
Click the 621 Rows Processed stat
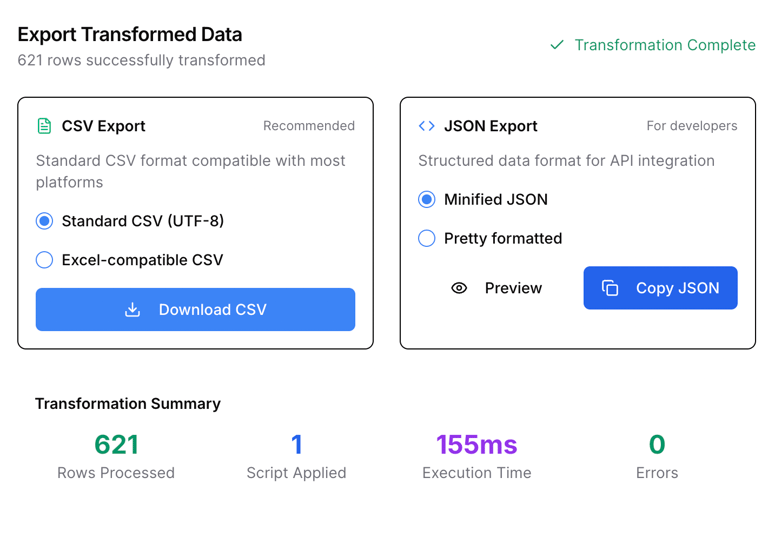pyautogui.click(x=116, y=456)
